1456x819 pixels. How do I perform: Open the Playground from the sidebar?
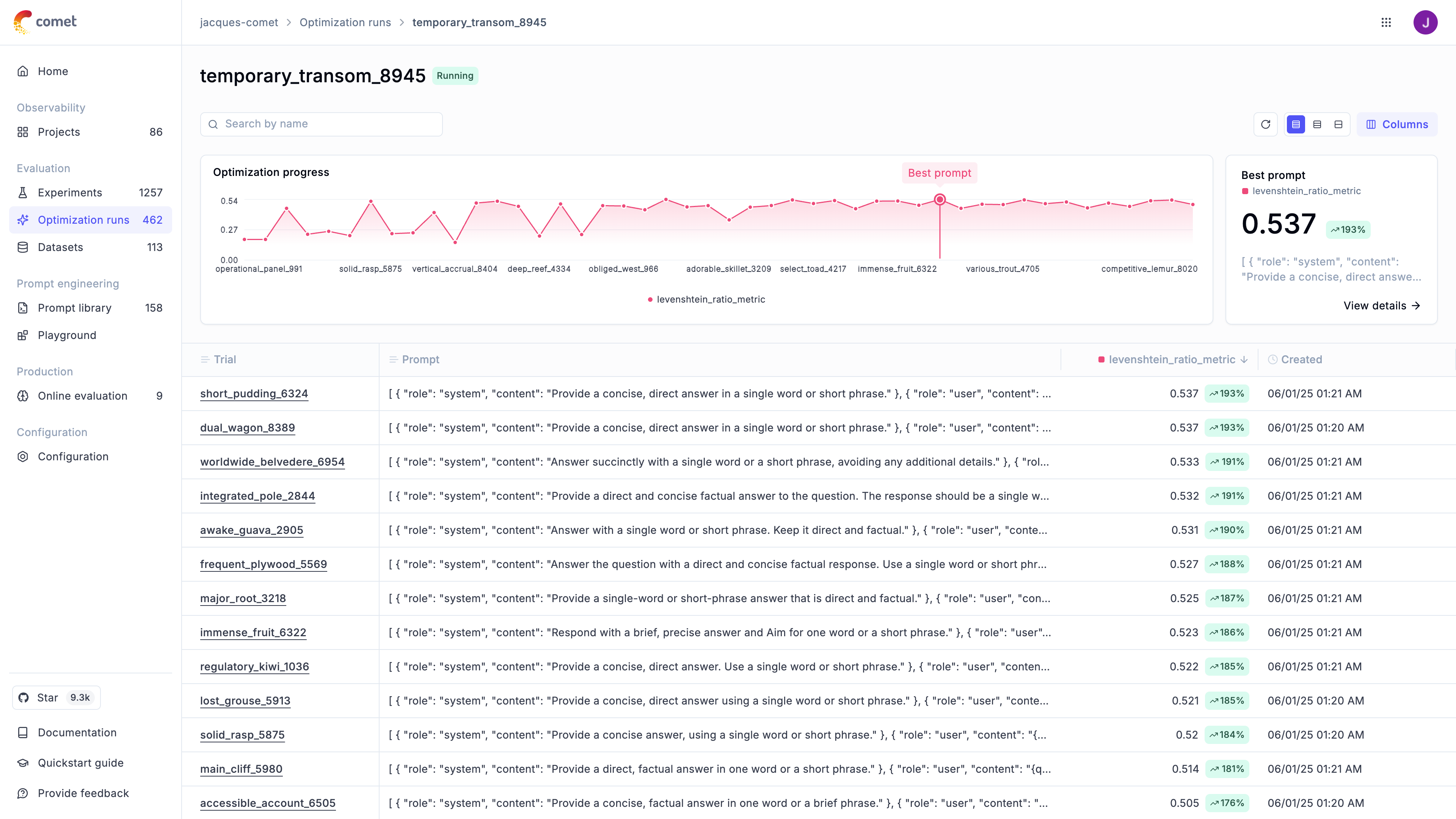[66, 334]
